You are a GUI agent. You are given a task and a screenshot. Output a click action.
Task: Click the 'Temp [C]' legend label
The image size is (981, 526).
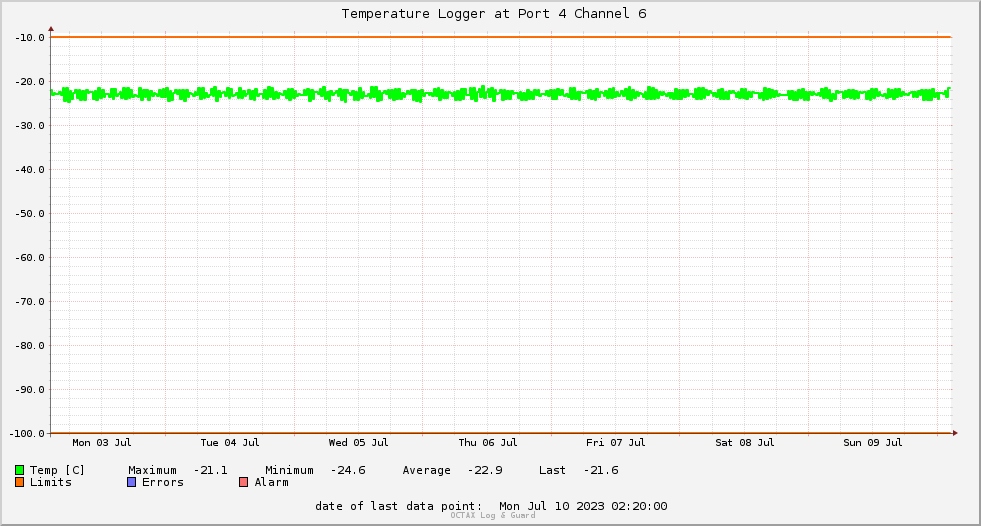click(57, 470)
